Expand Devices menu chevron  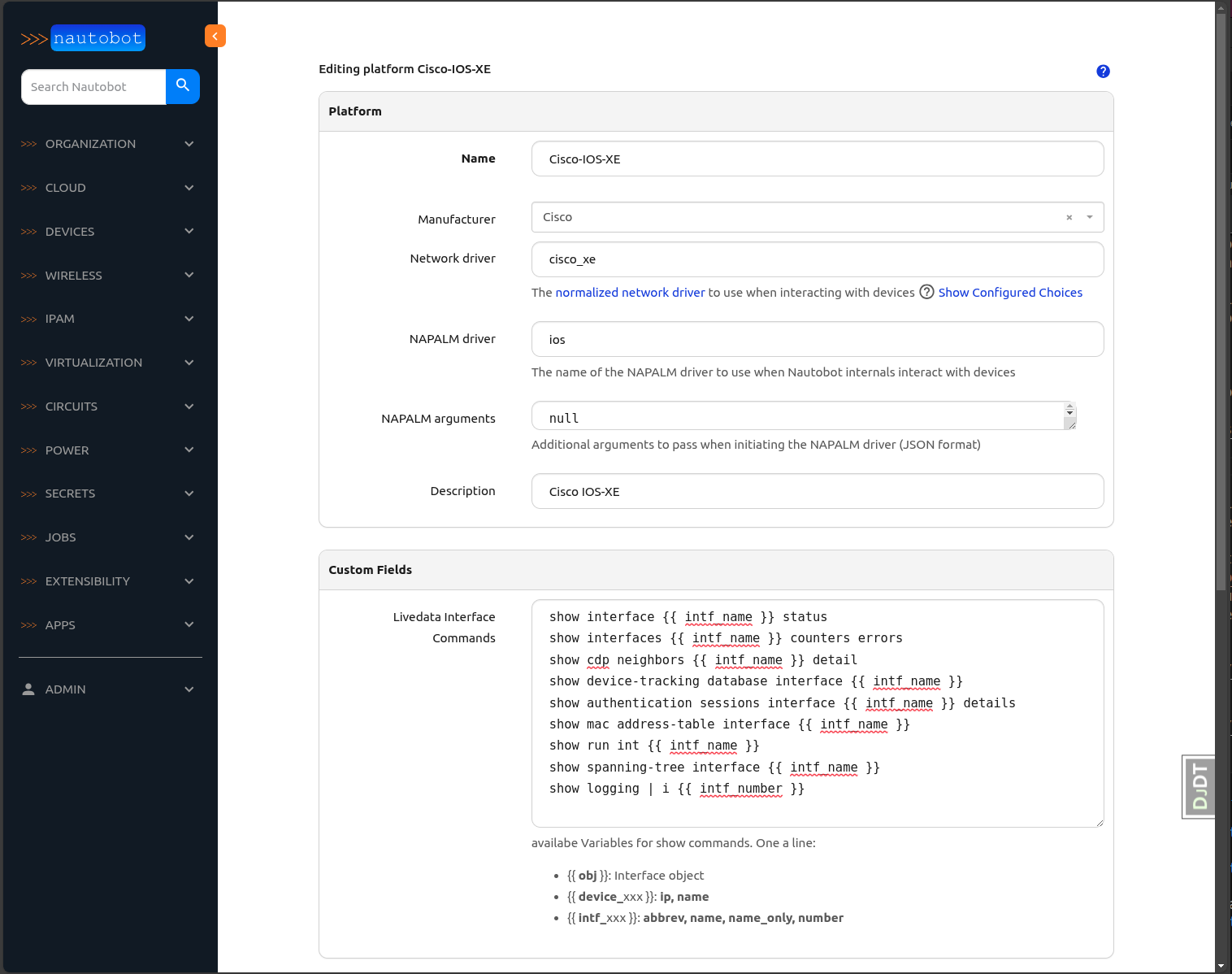[189, 232]
